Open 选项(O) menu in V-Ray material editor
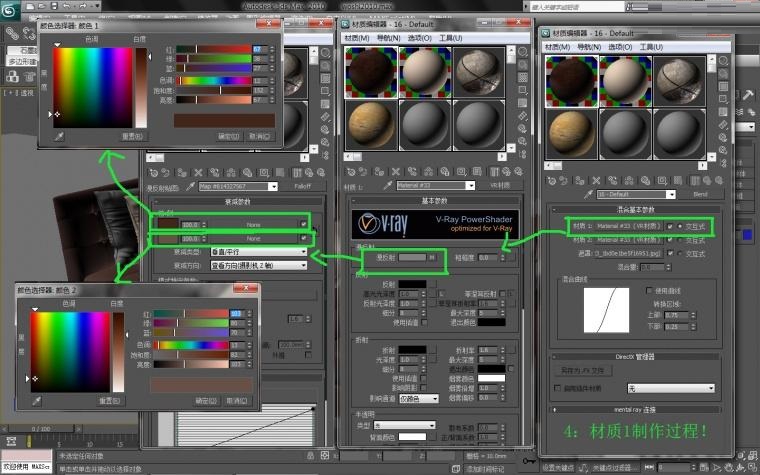 click(420, 38)
